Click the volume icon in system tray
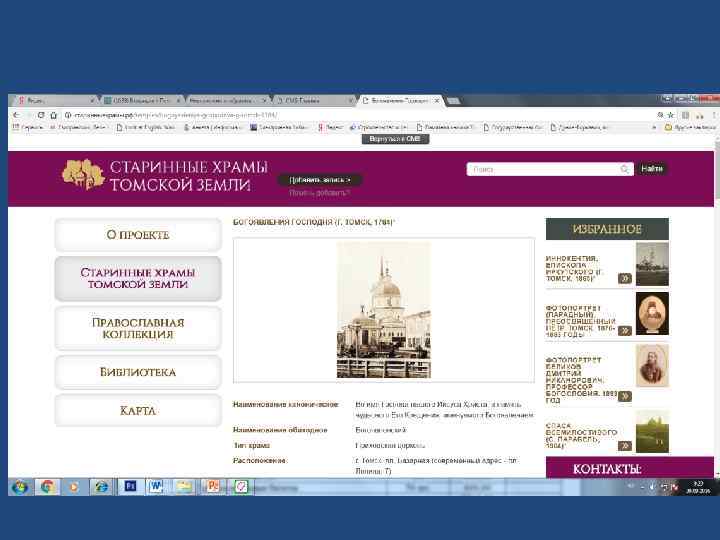This screenshot has width=720, height=540. pyautogui.click(x=652, y=487)
